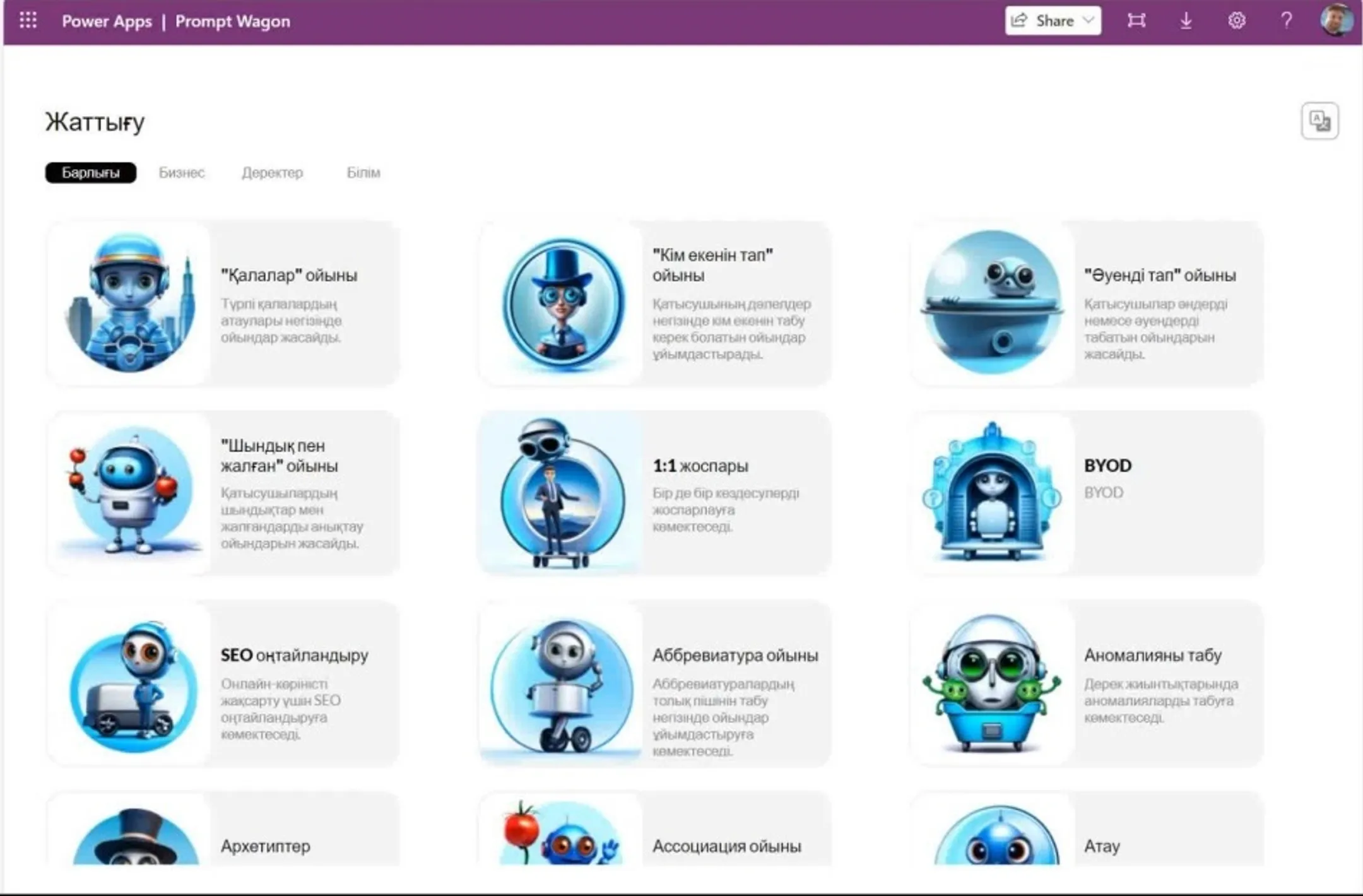
Task: Open the bold BYOD card title
Action: [1107, 466]
